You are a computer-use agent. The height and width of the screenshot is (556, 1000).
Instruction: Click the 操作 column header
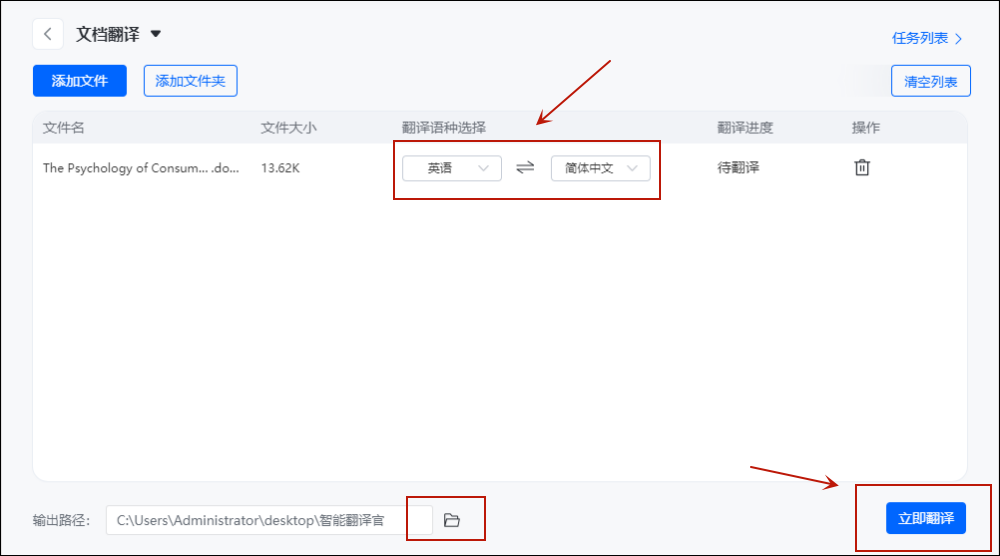pos(865,128)
